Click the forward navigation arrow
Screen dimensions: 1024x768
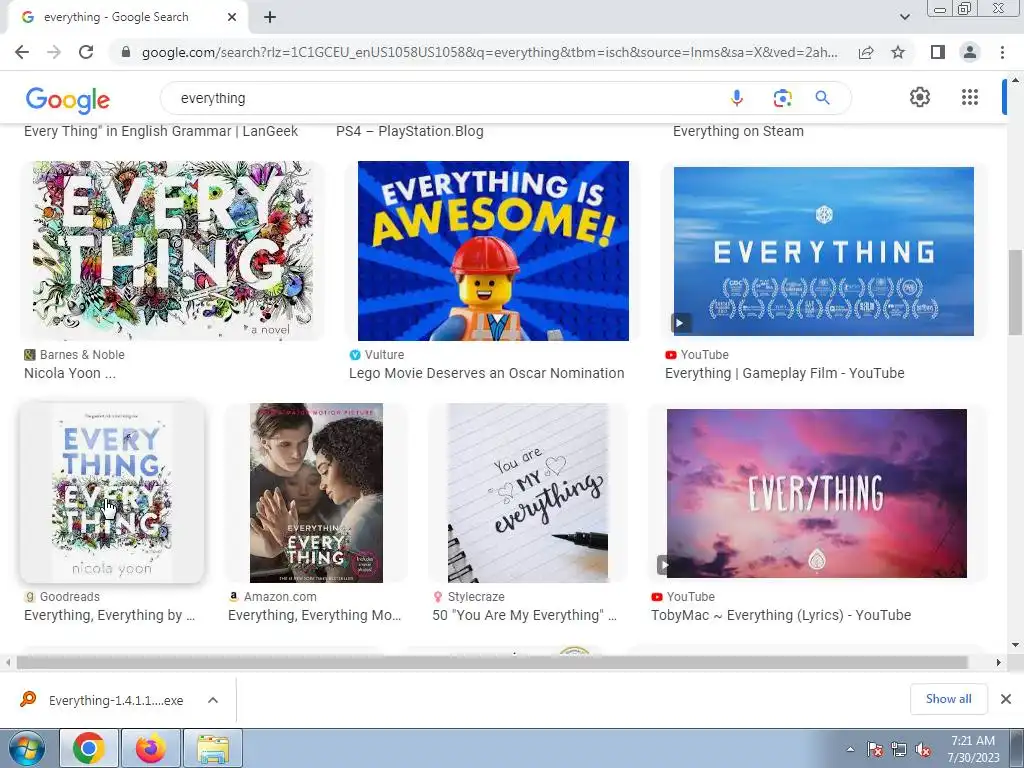[54, 52]
